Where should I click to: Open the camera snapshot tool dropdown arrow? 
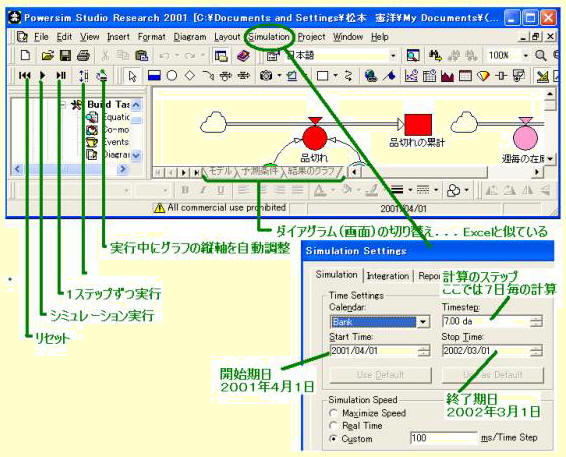tap(279, 76)
